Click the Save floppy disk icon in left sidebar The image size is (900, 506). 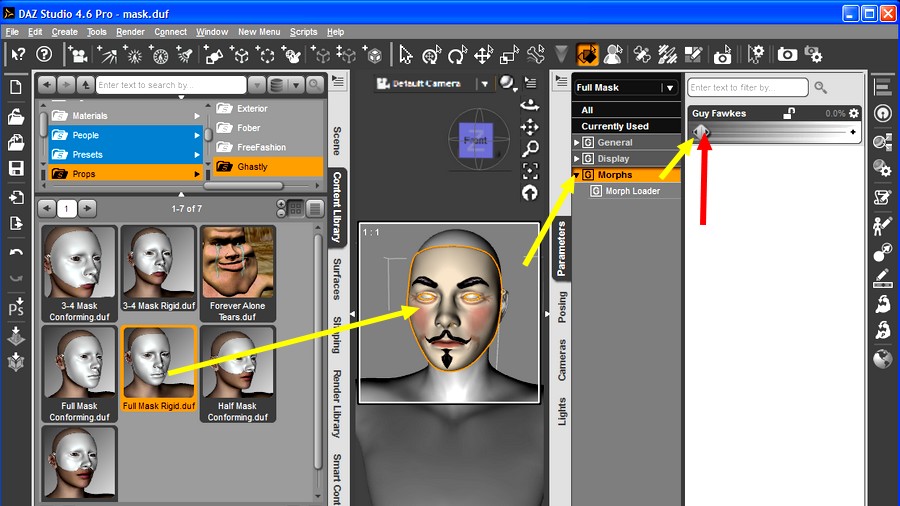16,168
